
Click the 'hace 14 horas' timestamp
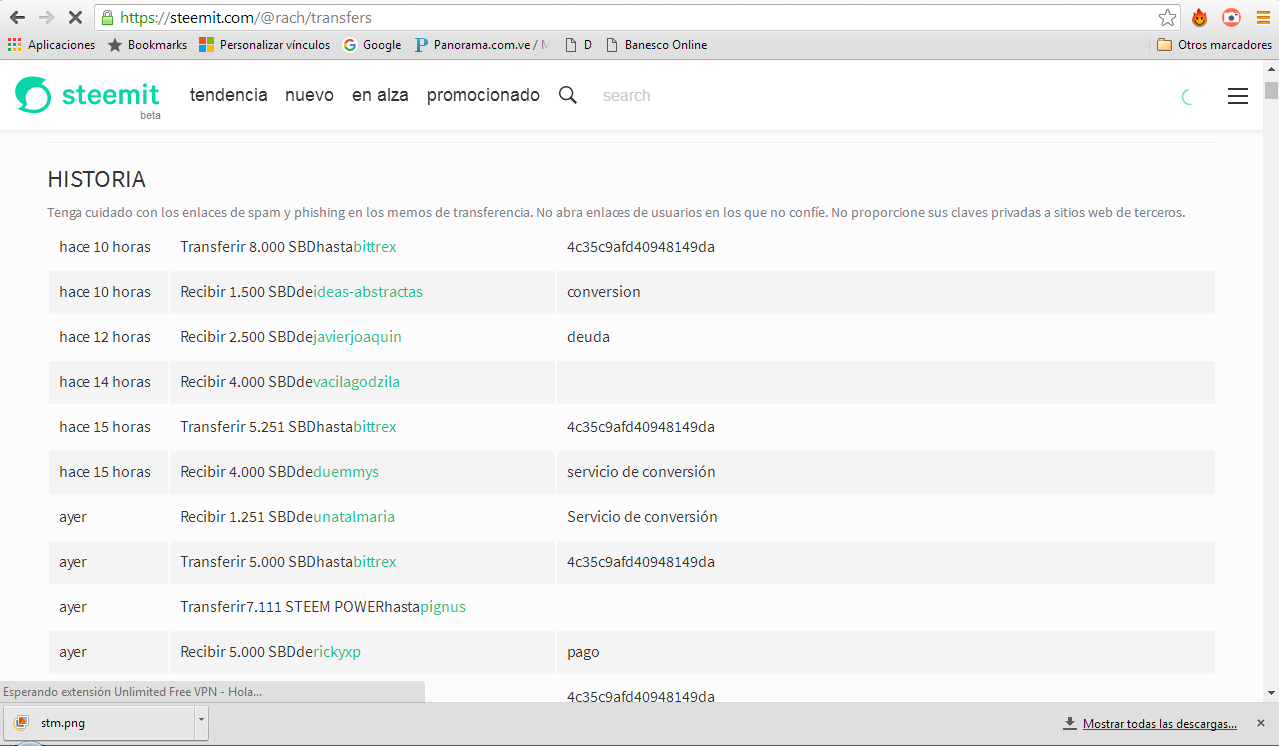tap(105, 382)
